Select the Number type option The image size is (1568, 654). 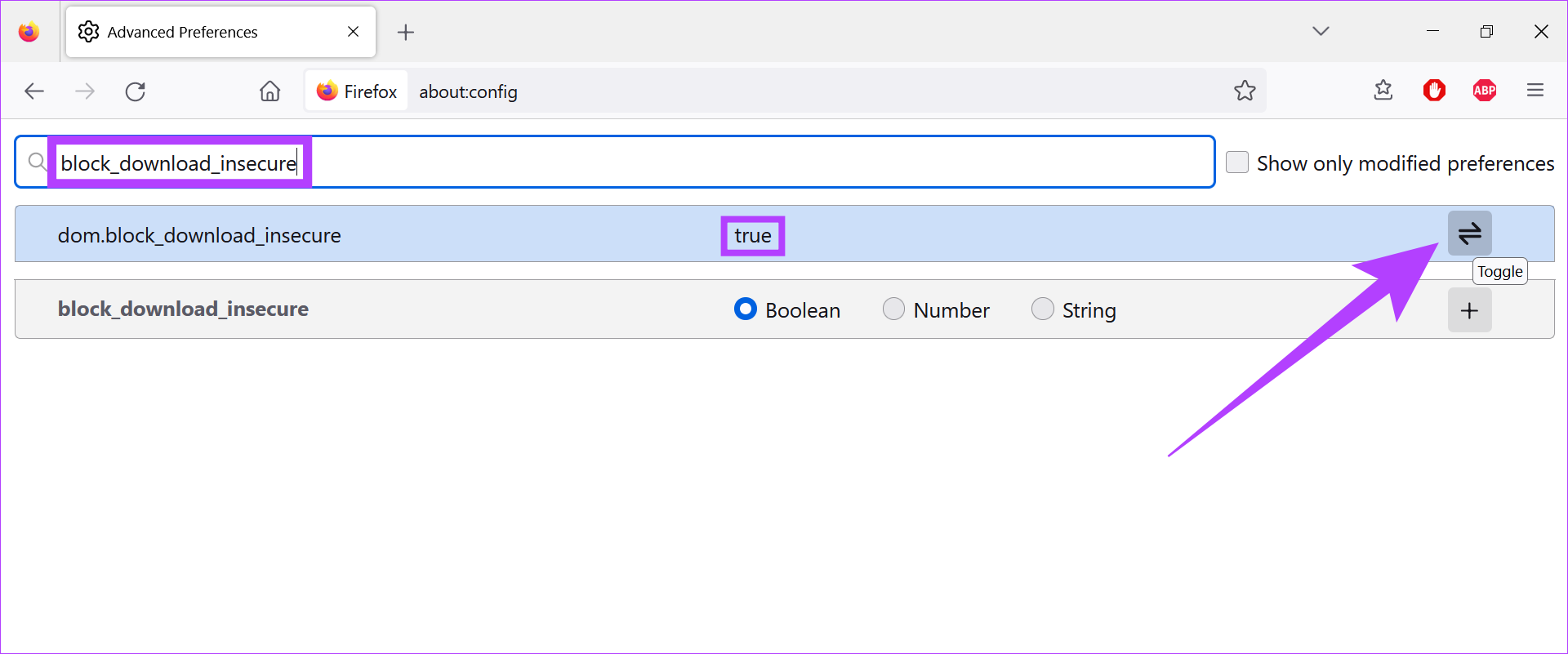point(893,309)
